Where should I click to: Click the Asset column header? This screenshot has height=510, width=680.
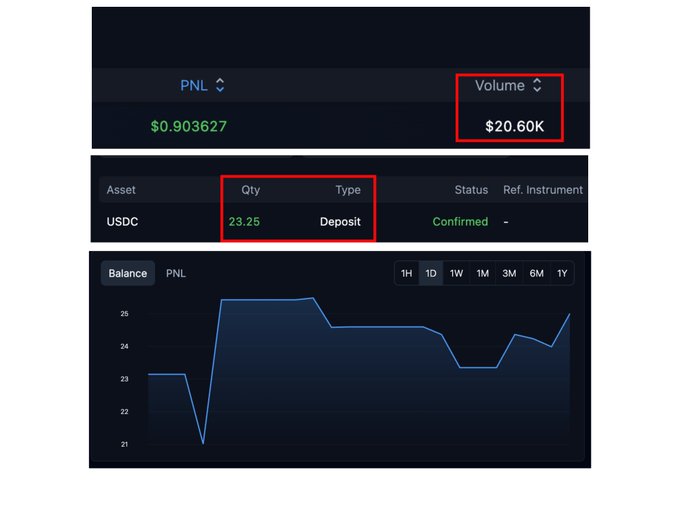121,190
